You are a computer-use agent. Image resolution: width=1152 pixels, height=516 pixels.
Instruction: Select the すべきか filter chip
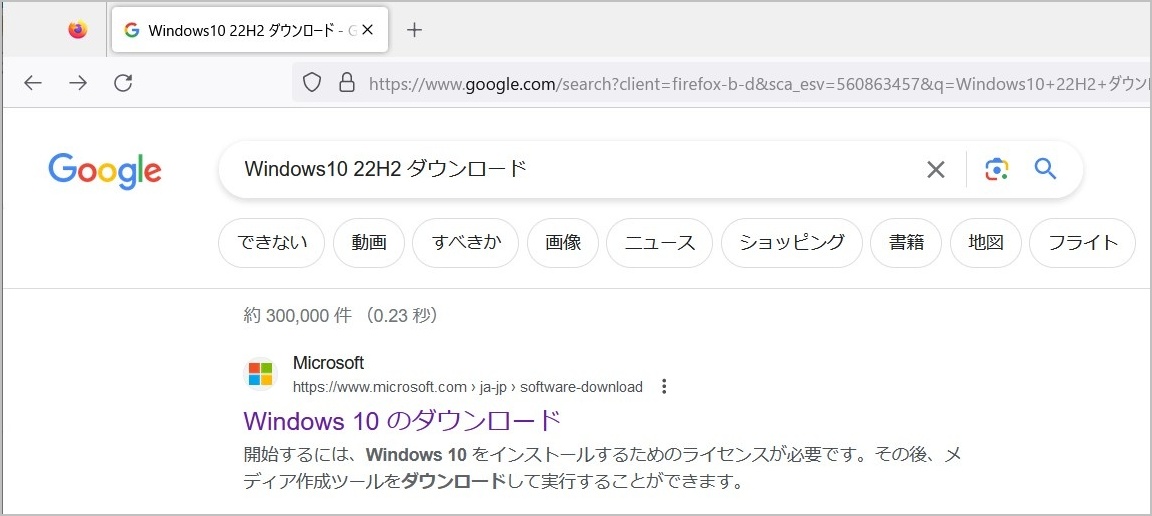click(x=466, y=243)
